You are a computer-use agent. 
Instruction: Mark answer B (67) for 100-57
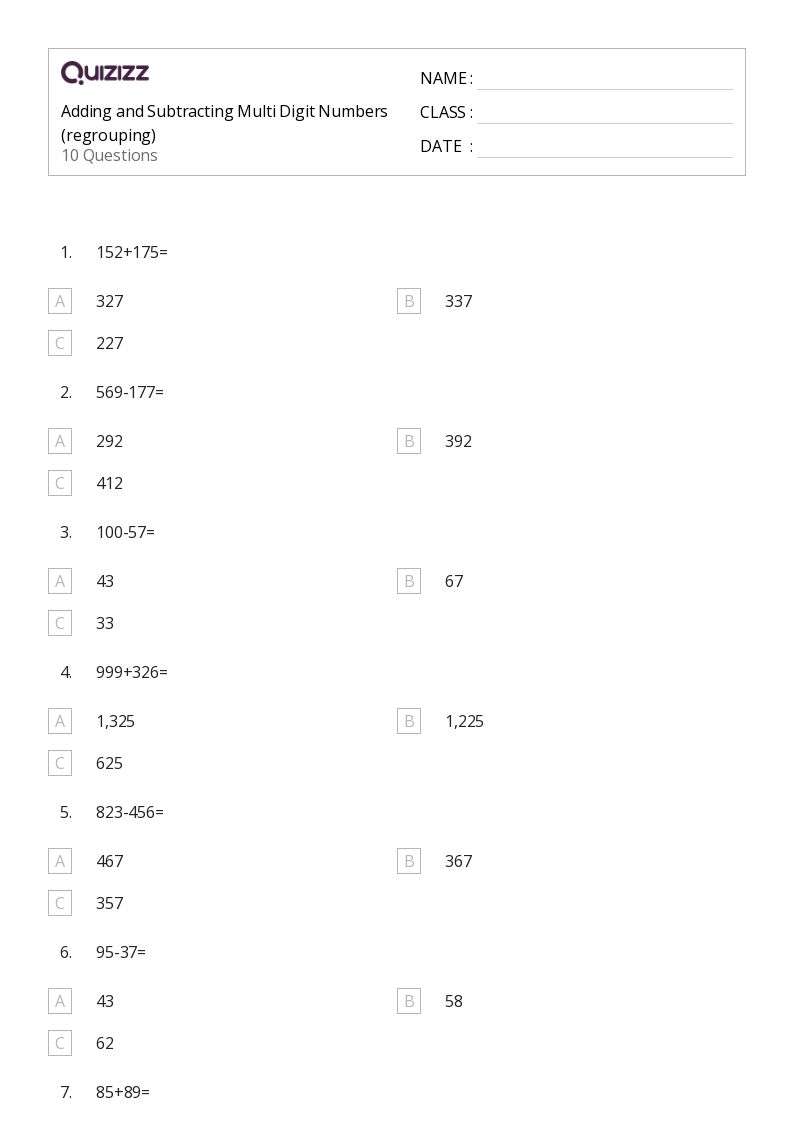409,581
